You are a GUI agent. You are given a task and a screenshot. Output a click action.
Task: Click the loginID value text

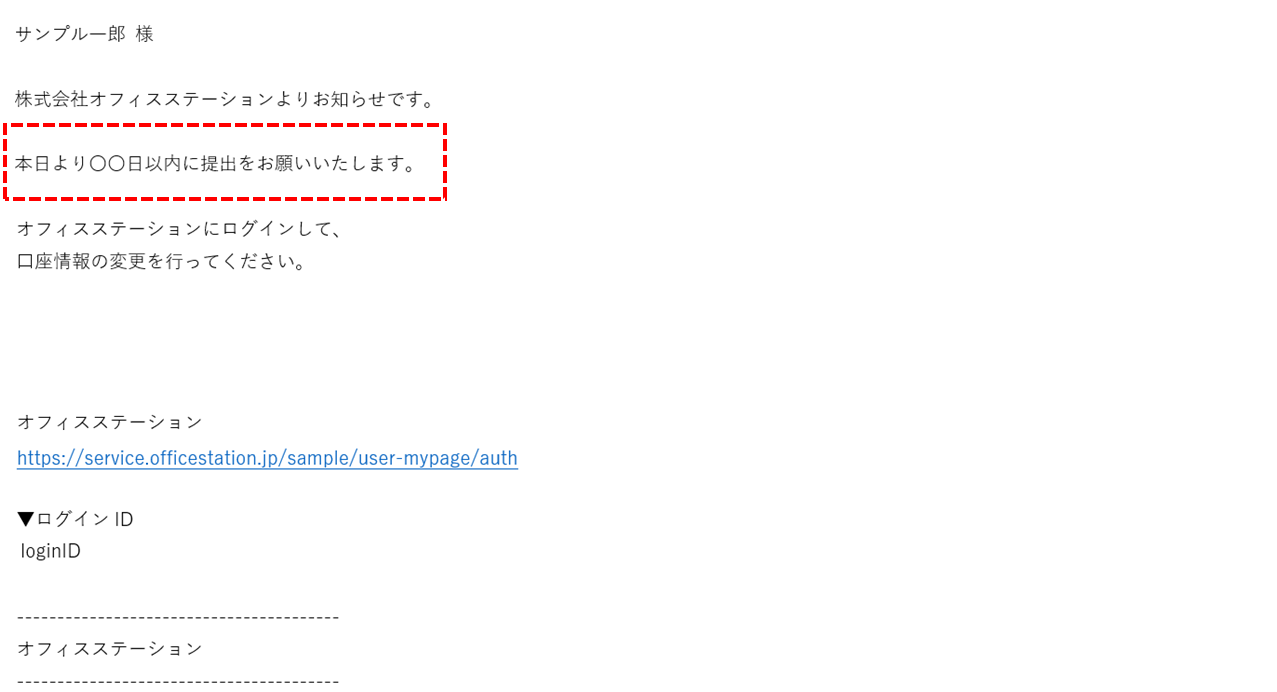click(51, 551)
